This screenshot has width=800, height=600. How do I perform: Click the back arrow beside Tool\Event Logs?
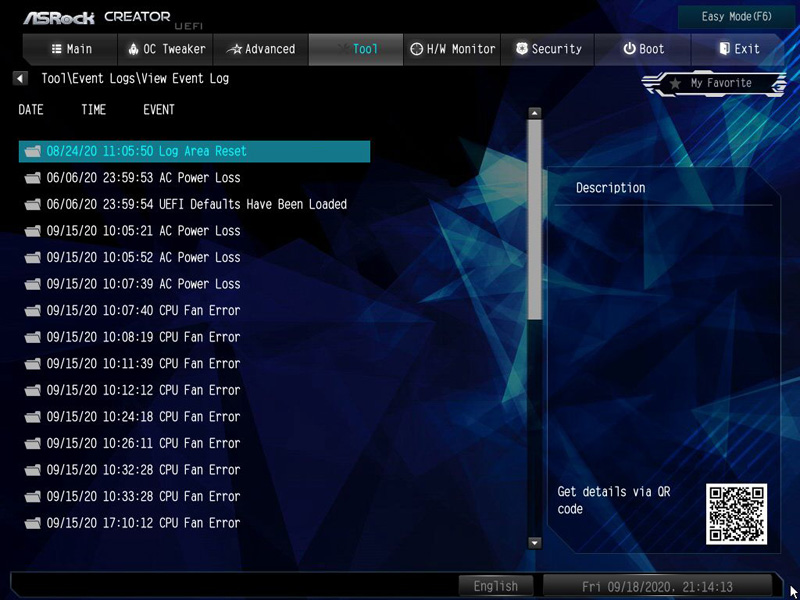pos(20,79)
